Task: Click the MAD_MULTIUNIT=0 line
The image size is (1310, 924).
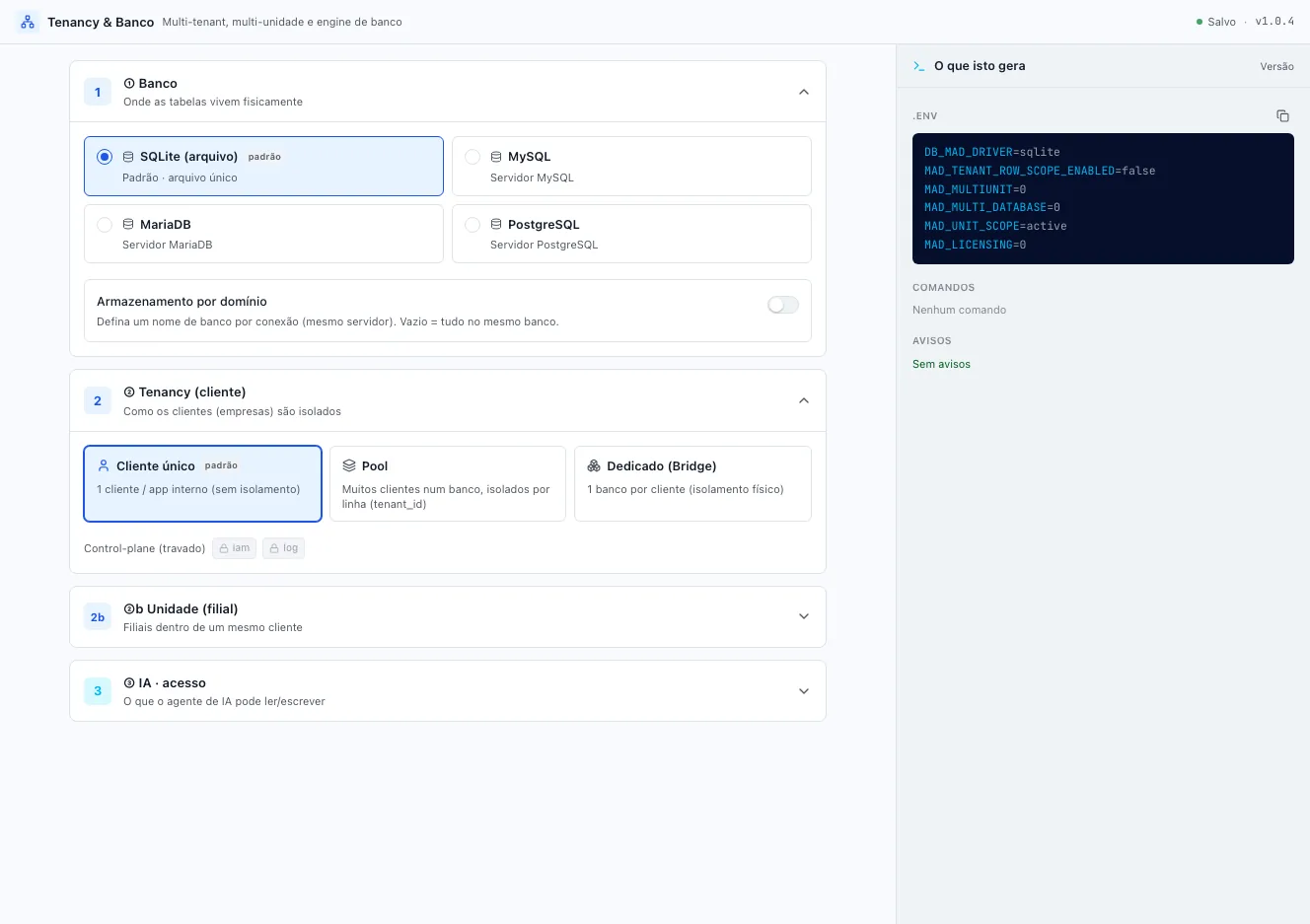Action: (x=976, y=189)
